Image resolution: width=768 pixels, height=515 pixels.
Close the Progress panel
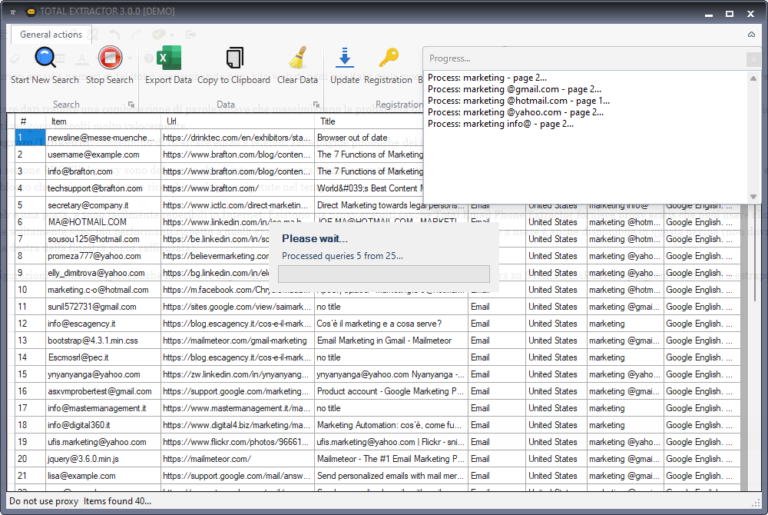[x=752, y=59]
